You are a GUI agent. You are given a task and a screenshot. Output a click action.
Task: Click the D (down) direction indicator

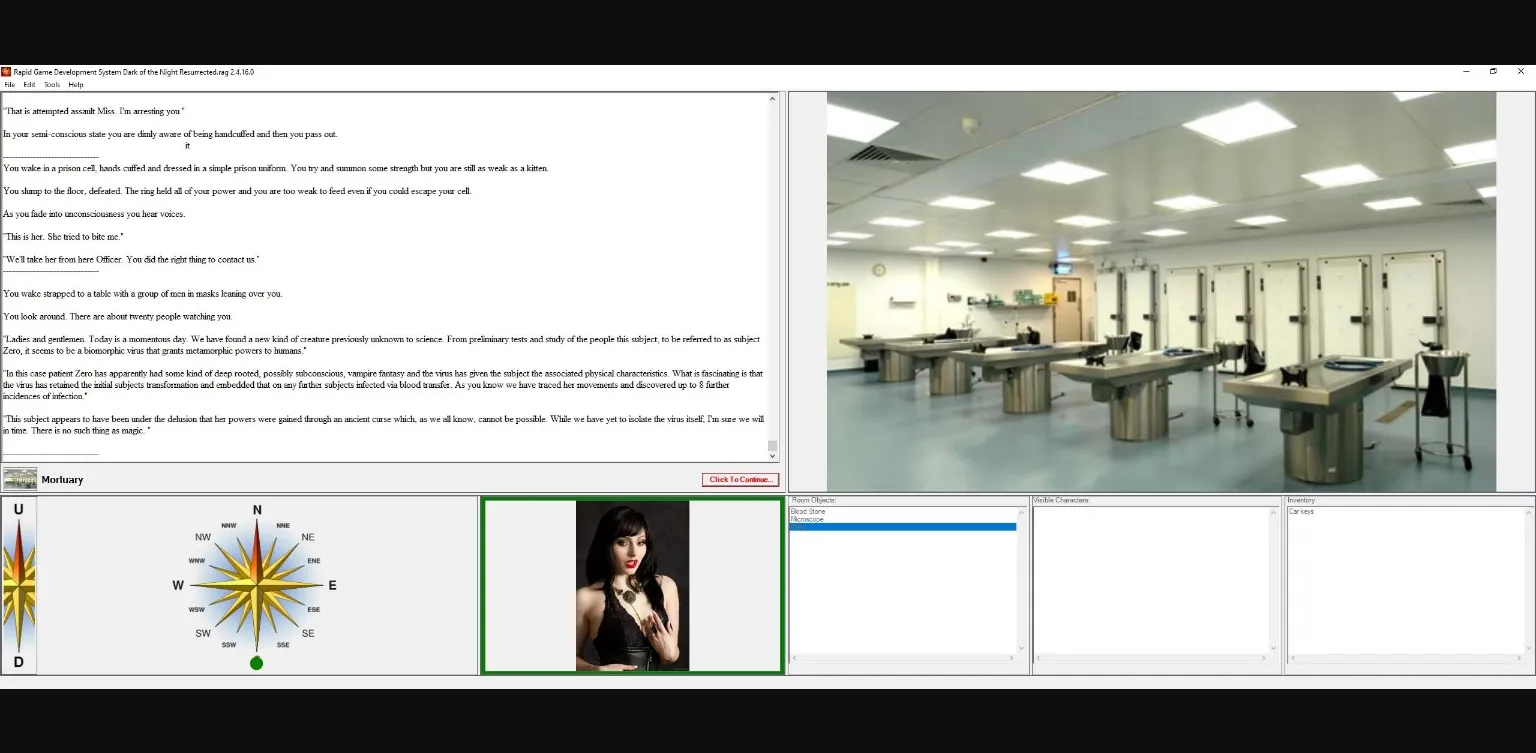(18, 662)
